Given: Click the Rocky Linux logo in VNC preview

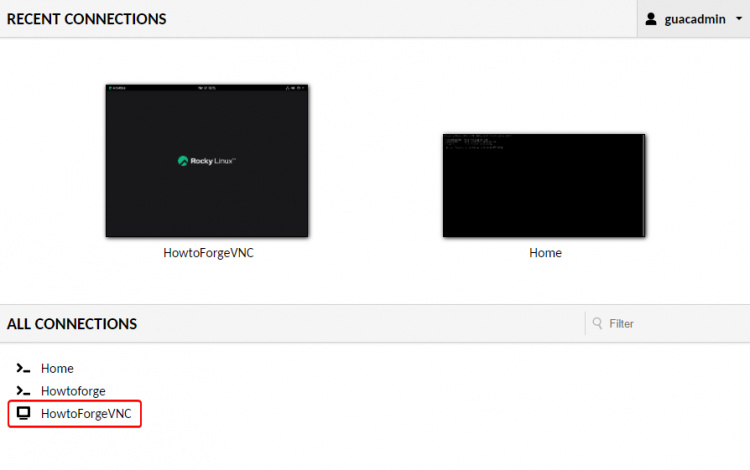Looking at the screenshot, I should coord(207,160).
